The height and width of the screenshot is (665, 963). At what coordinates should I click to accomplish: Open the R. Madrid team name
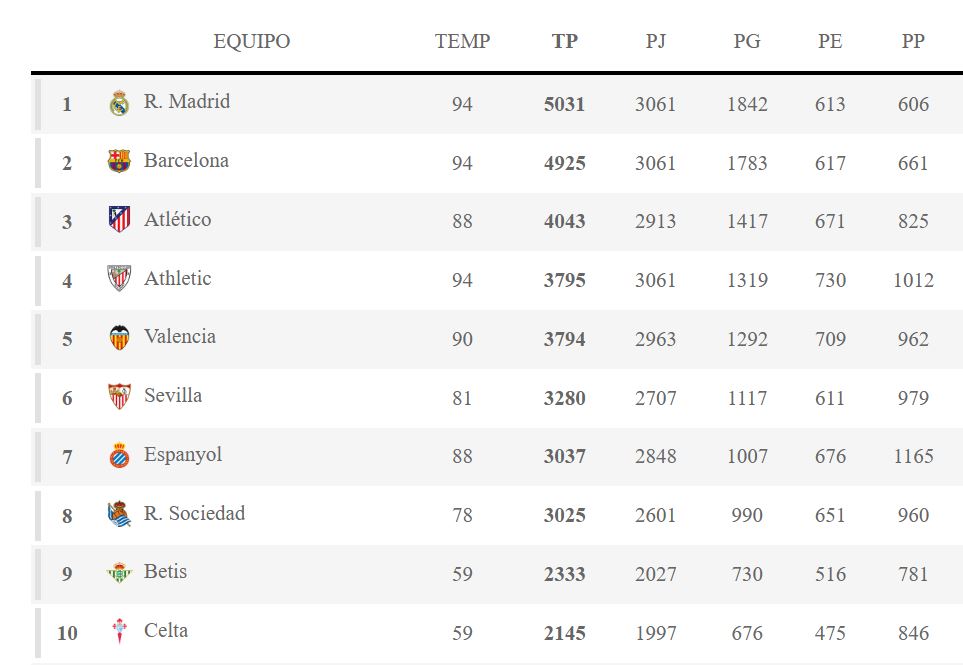coord(187,101)
